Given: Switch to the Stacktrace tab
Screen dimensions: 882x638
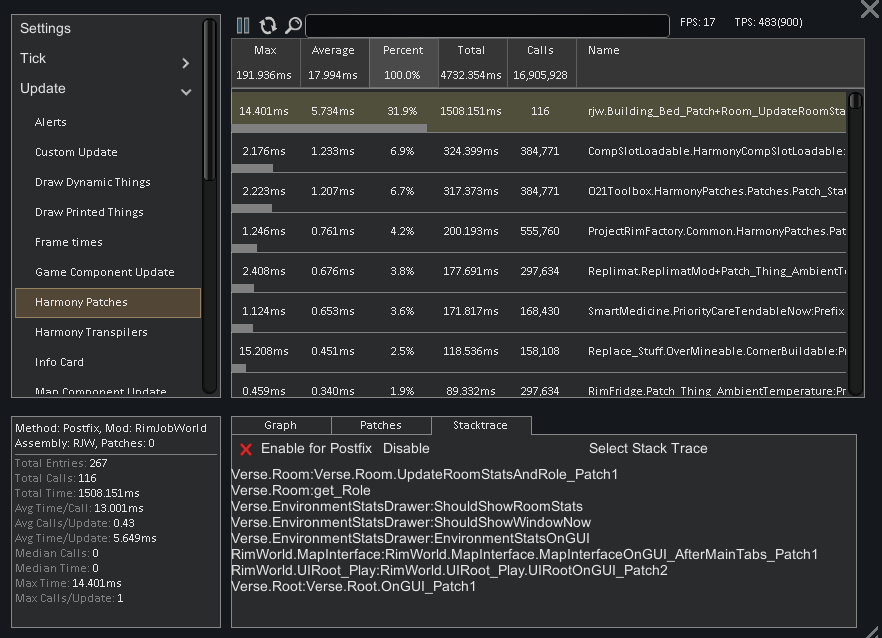Looking at the screenshot, I should pos(481,426).
